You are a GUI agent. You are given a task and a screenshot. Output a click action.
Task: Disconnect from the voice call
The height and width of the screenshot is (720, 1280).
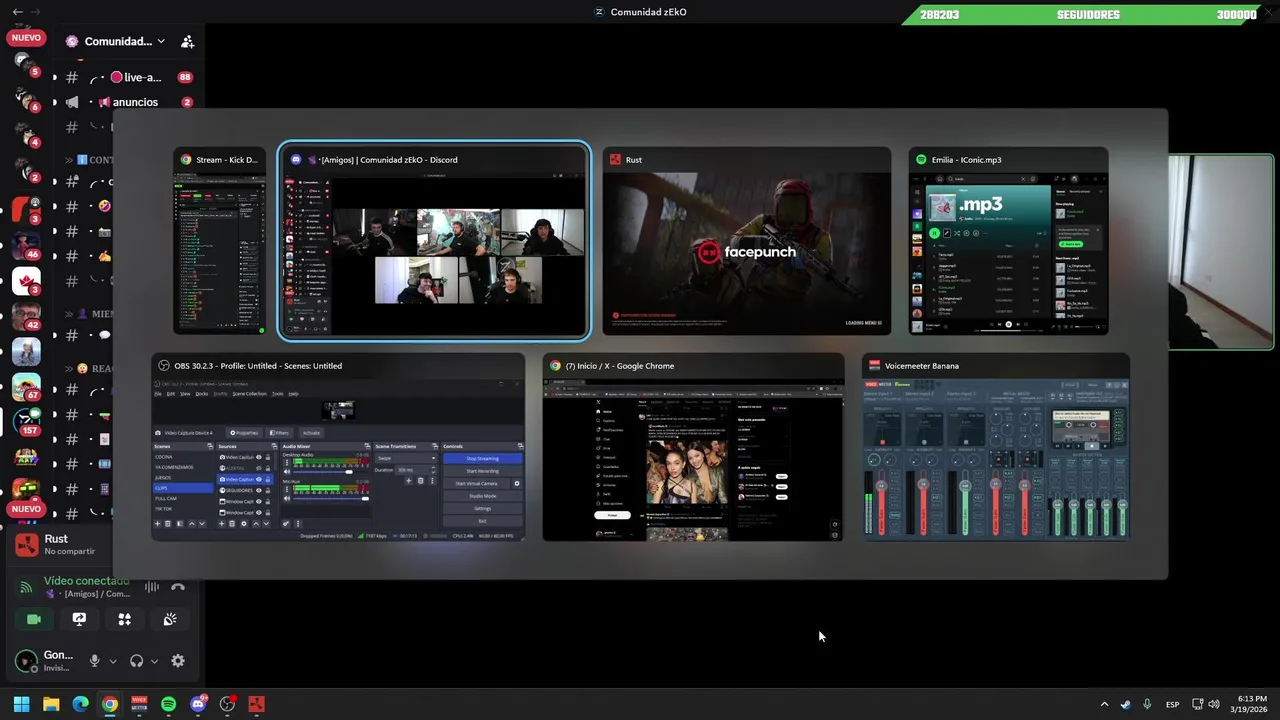pos(178,587)
